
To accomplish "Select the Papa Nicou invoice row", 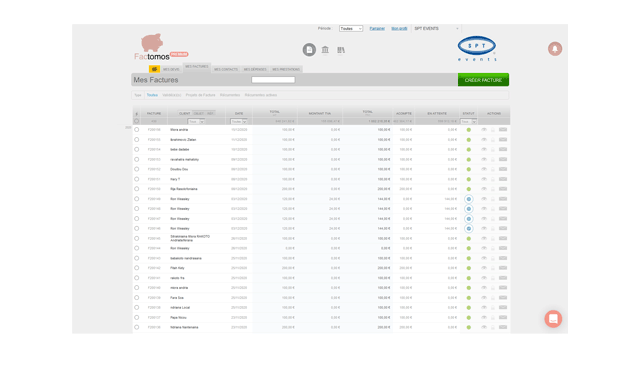I will 137,317.
